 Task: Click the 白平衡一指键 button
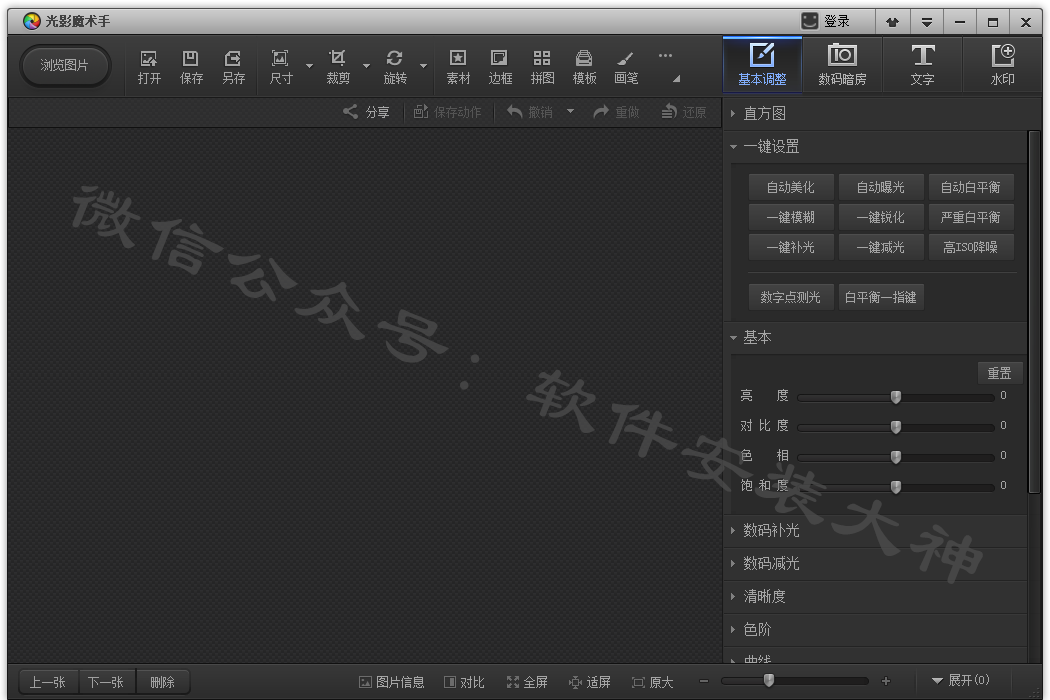pos(881,297)
